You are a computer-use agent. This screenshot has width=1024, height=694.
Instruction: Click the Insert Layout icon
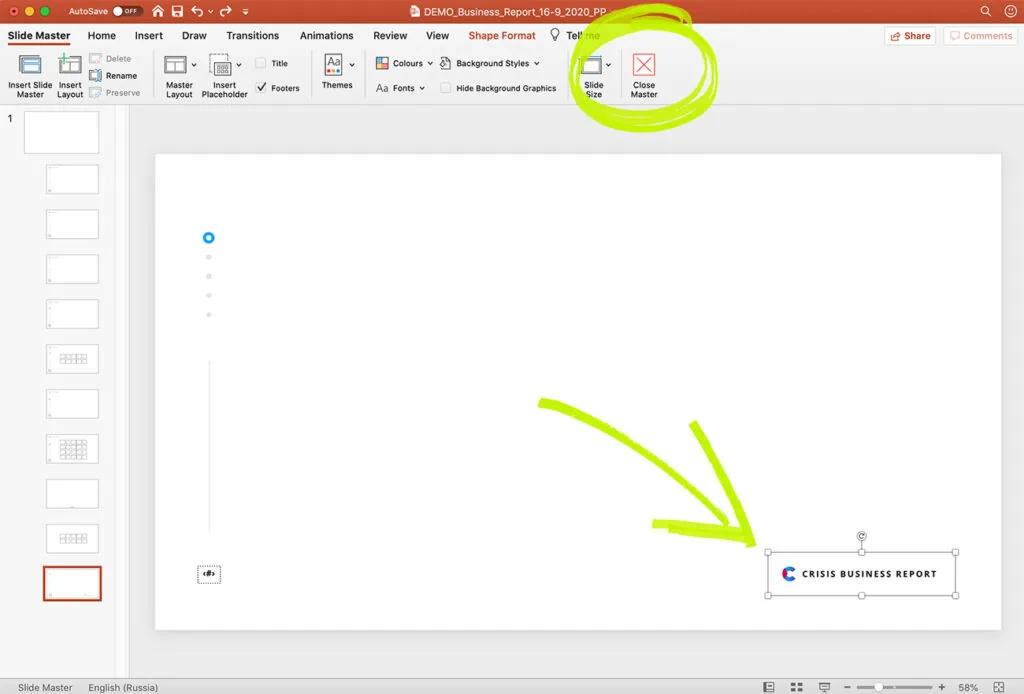[70, 65]
